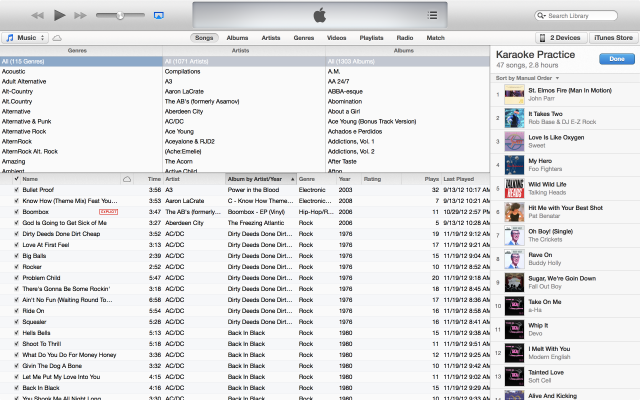This screenshot has height=400, width=640.
Task: Adjust the volume slider
Action: pos(120,16)
